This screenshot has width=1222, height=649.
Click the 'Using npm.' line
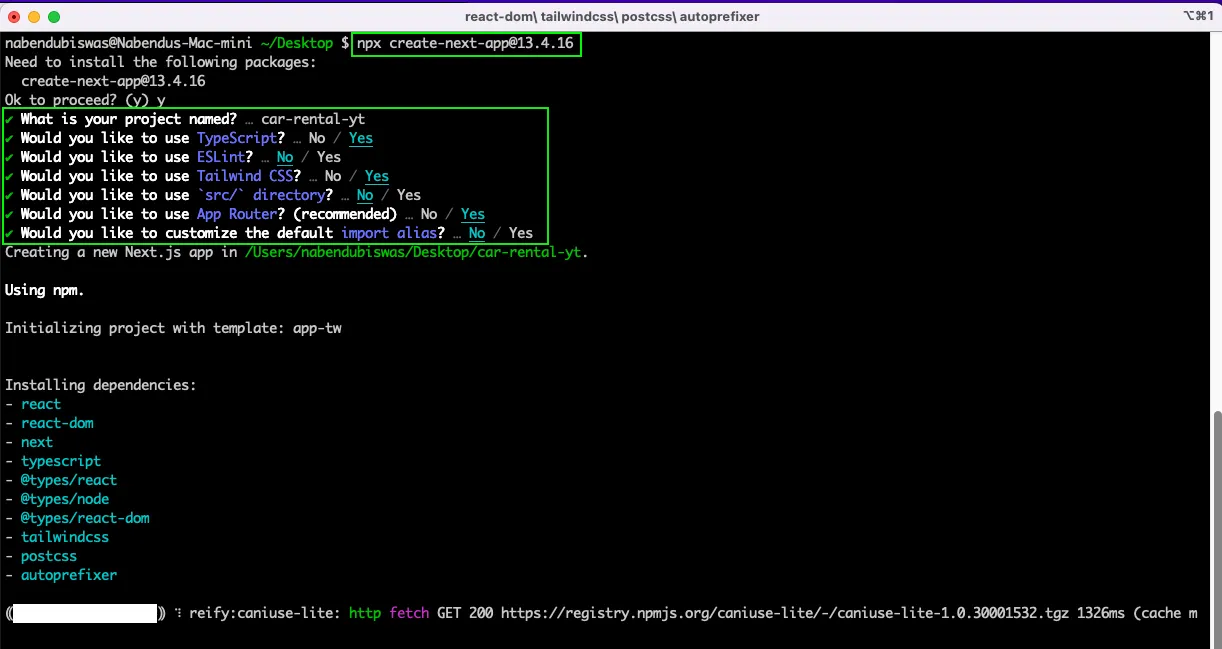coord(45,290)
